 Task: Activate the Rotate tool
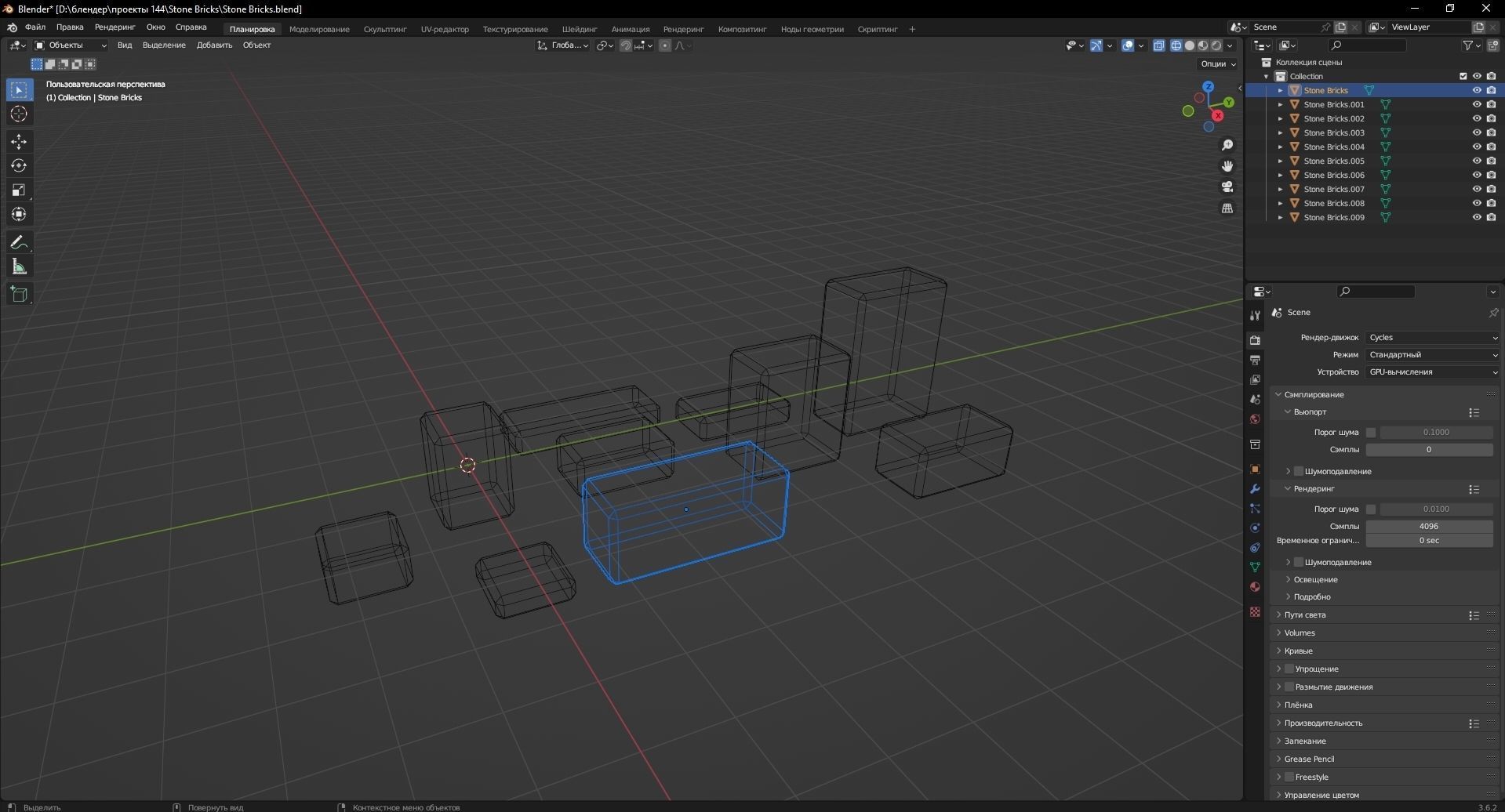pyautogui.click(x=19, y=166)
